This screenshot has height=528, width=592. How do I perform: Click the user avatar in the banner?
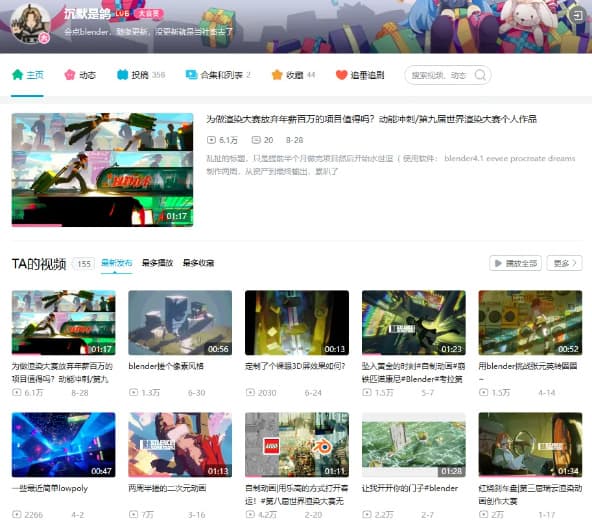(x=30, y=24)
